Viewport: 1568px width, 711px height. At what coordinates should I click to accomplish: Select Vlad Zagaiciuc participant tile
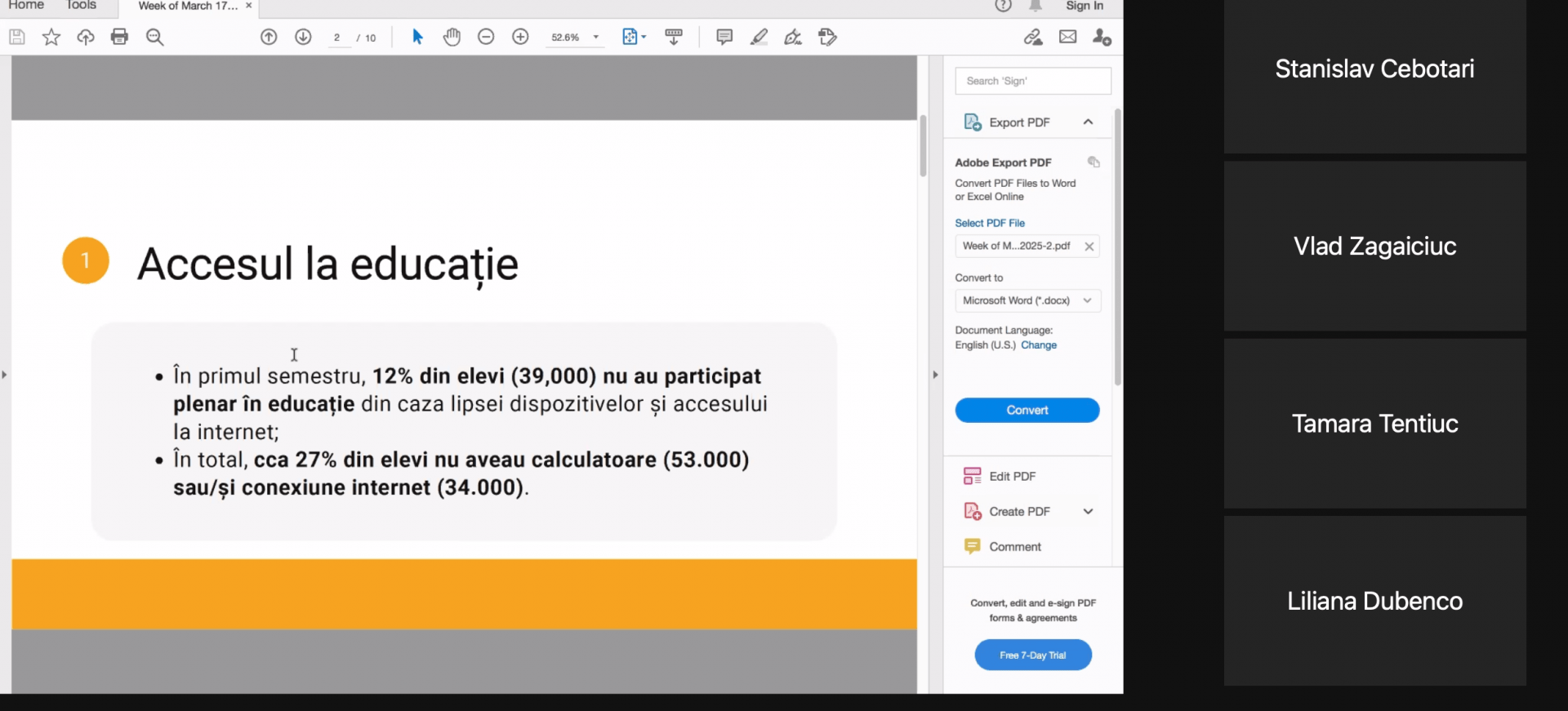1374,246
